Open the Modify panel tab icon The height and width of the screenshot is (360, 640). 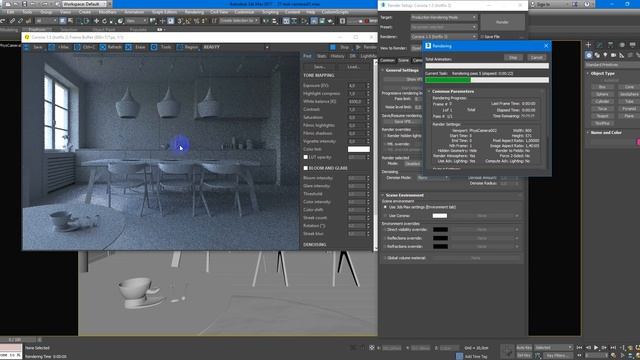(x=599, y=45)
